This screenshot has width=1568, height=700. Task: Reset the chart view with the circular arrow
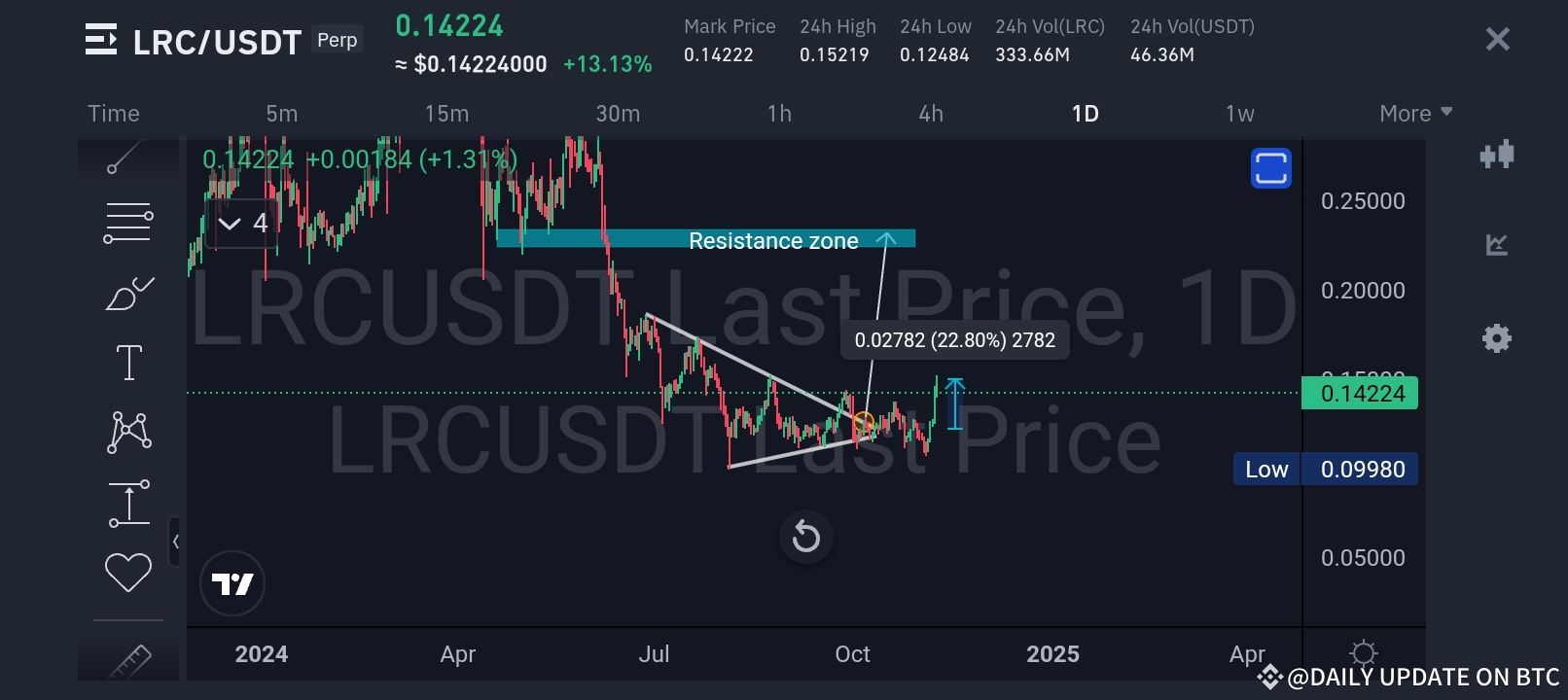pyautogui.click(x=806, y=536)
